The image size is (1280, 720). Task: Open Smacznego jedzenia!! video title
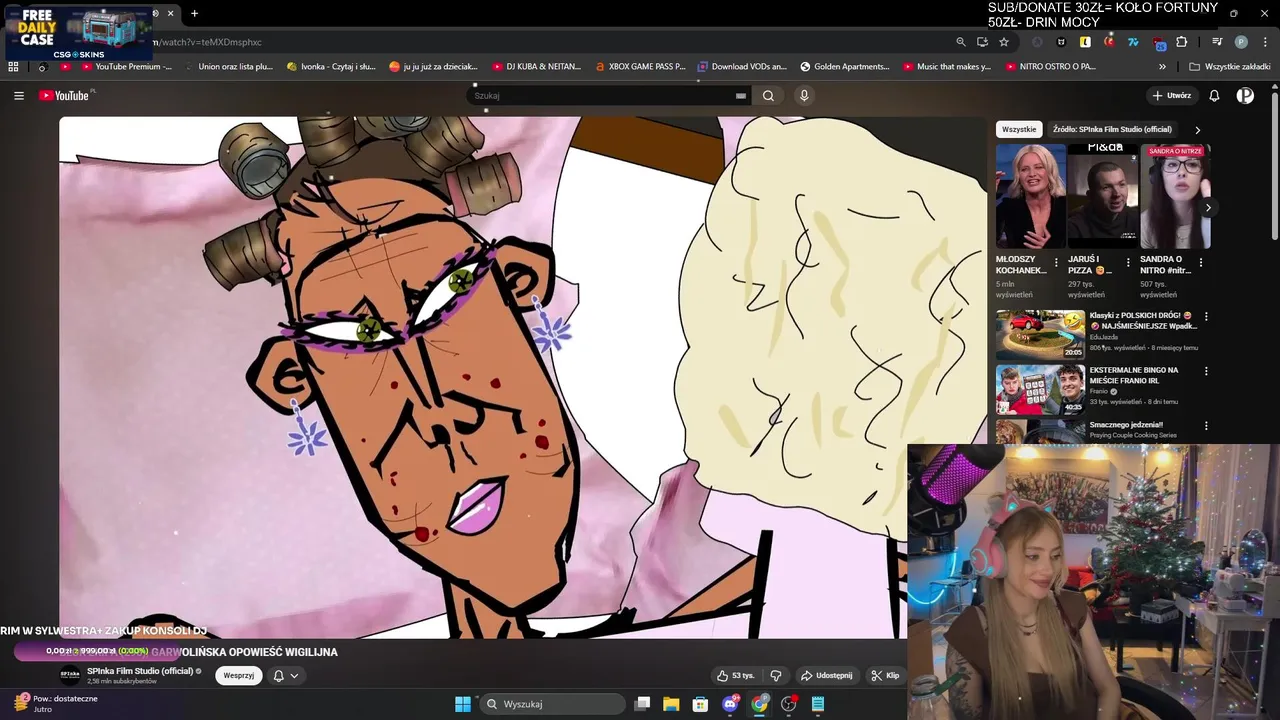pos(1126,425)
